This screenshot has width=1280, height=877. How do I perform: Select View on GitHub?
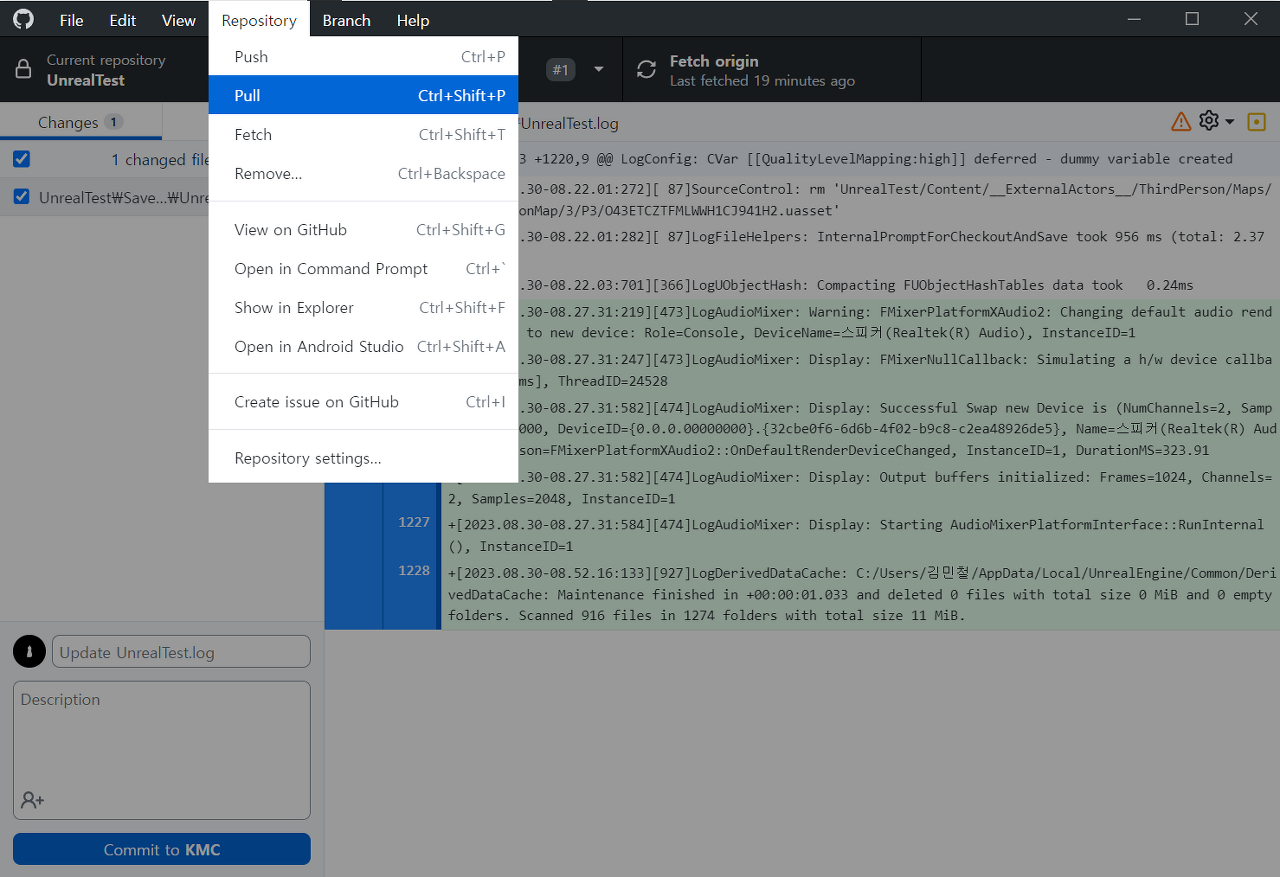pos(363,230)
